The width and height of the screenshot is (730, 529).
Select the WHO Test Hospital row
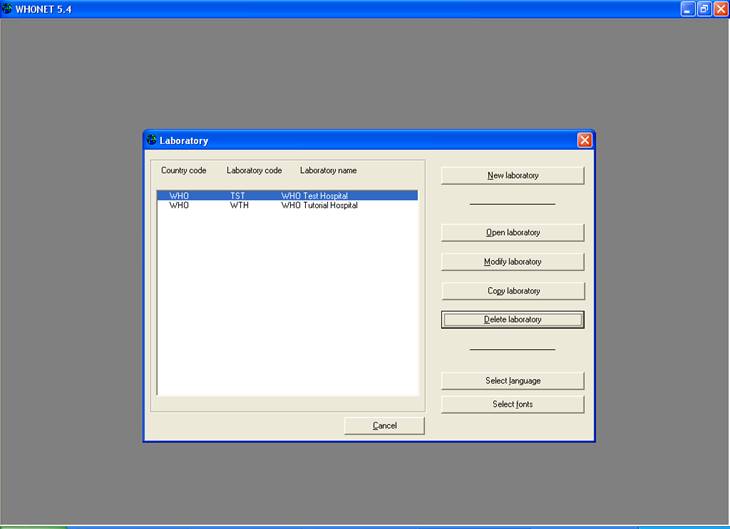pos(287,196)
